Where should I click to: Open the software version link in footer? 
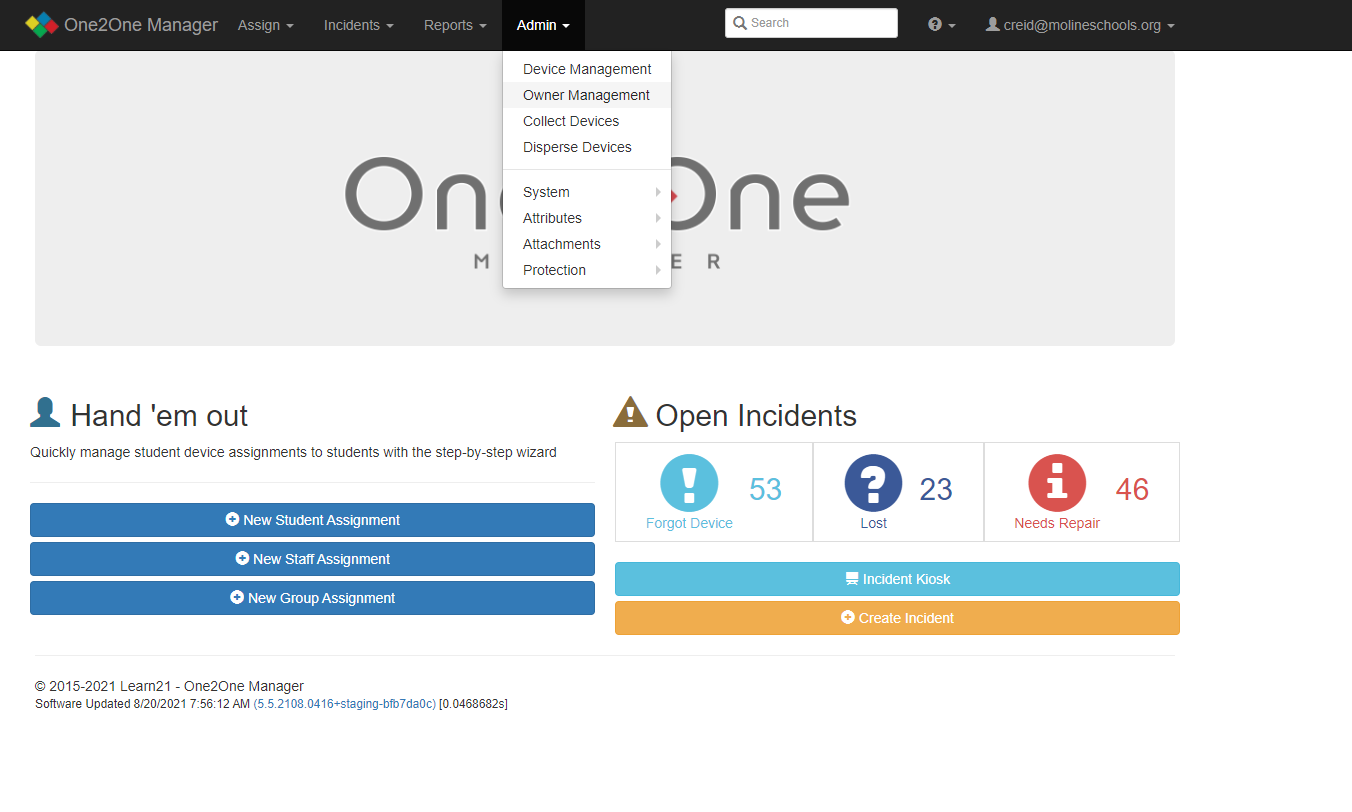pos(345,704)
